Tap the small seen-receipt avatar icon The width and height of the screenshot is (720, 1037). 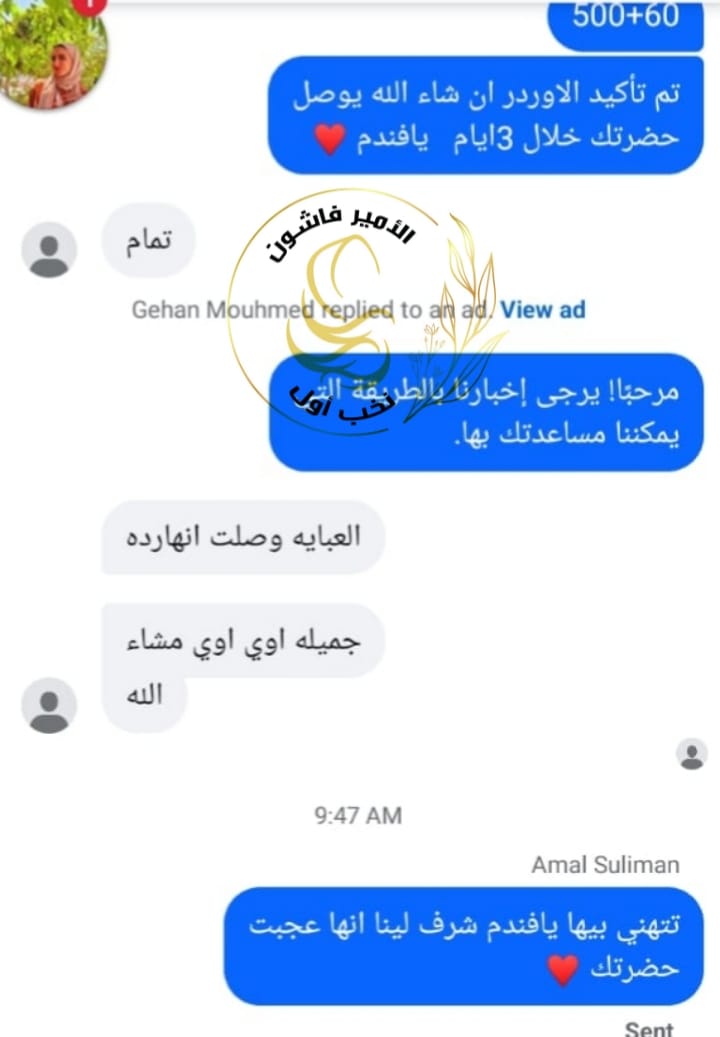click(x=692, y=754)
